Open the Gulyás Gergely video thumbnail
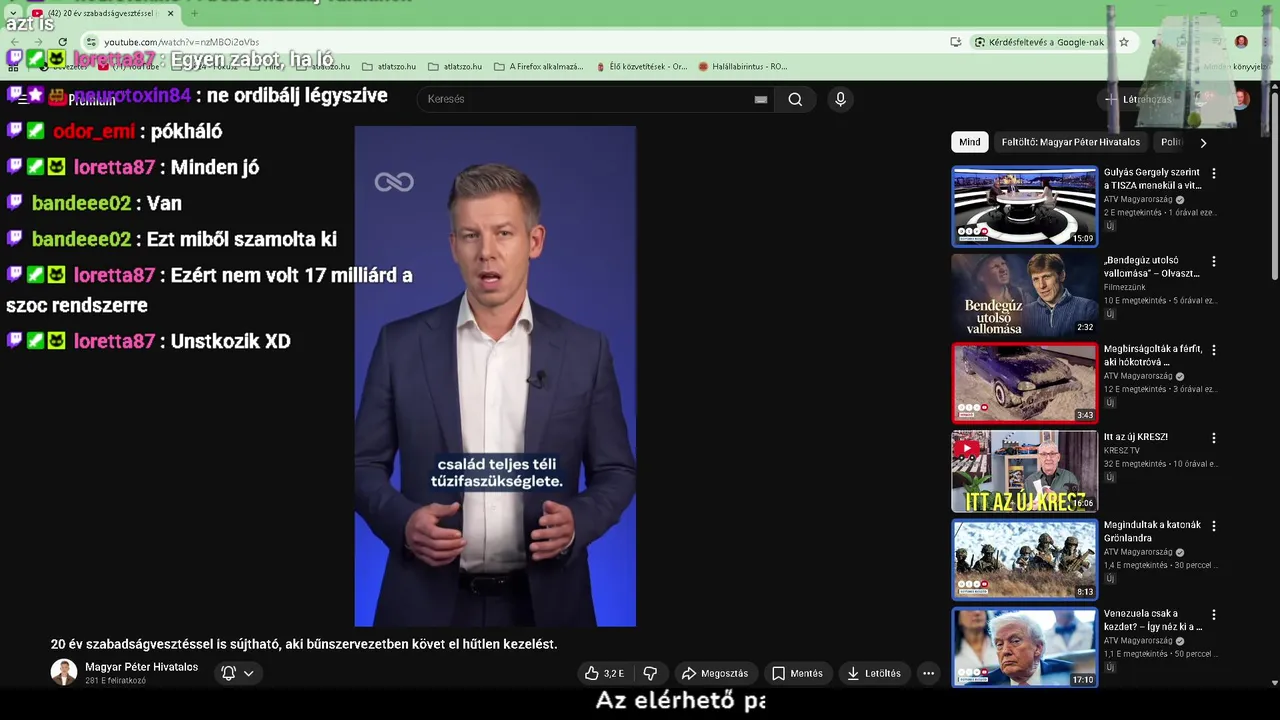Viewport: 1280px width, 720px height. [1024, 206]
